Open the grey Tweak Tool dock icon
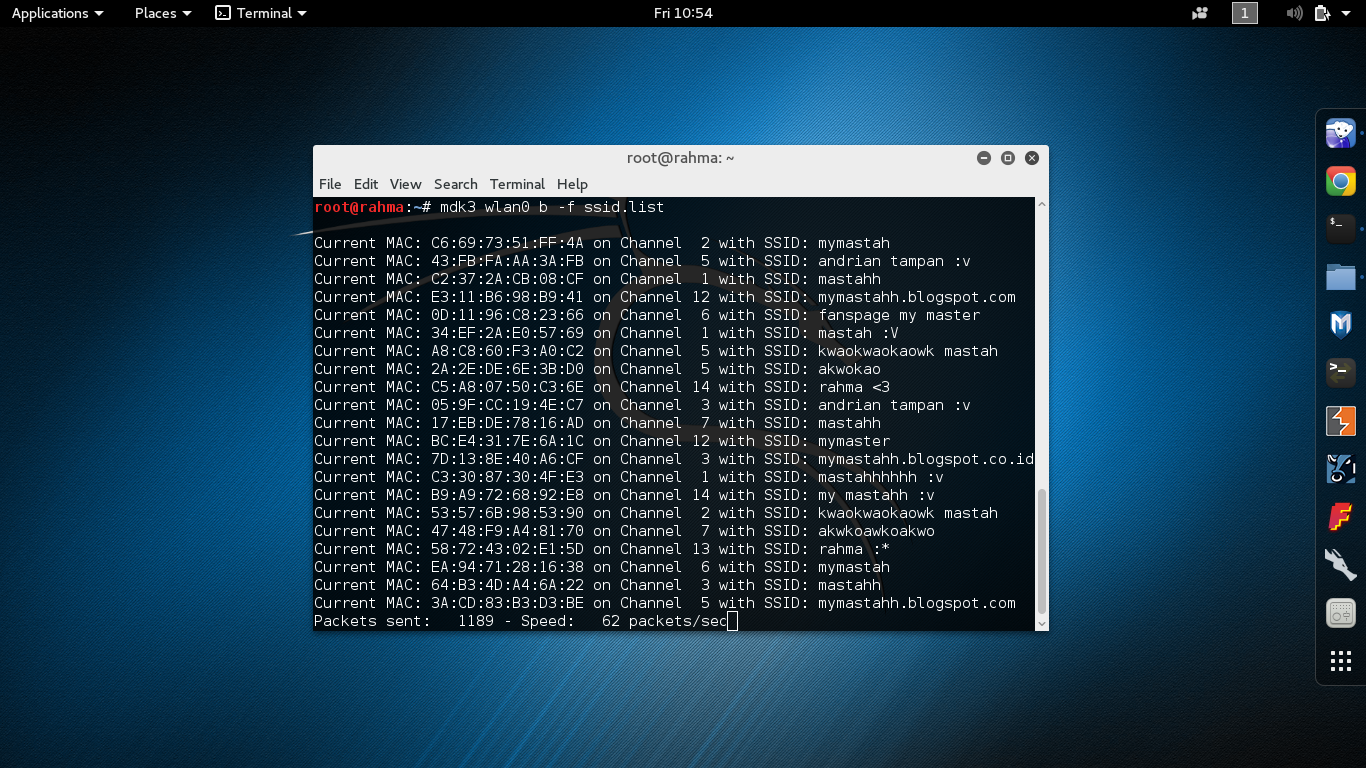The image size is (1366, 768). coord(1340,613)
